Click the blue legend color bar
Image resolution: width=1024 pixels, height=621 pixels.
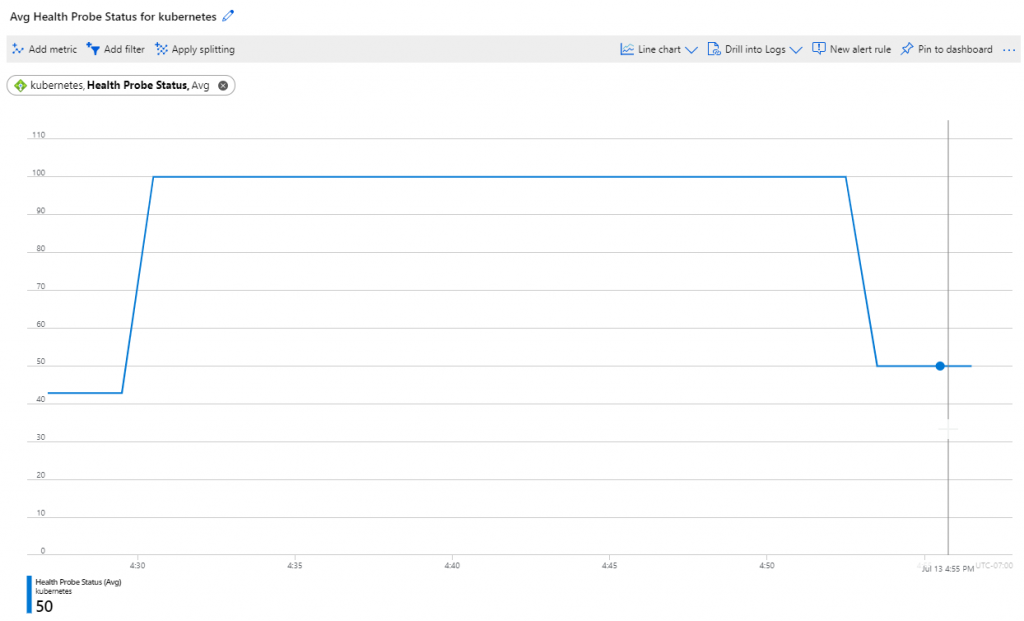pos(29,594)
